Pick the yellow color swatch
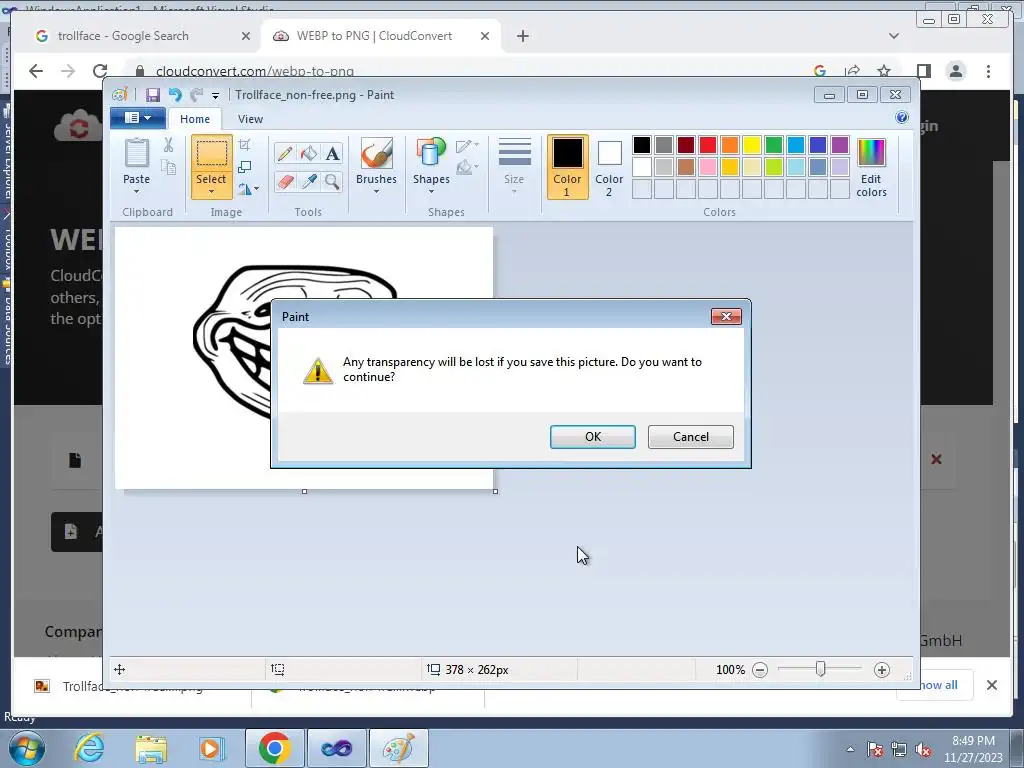This screenshot has width=1024, height=768. coord(752,145)
